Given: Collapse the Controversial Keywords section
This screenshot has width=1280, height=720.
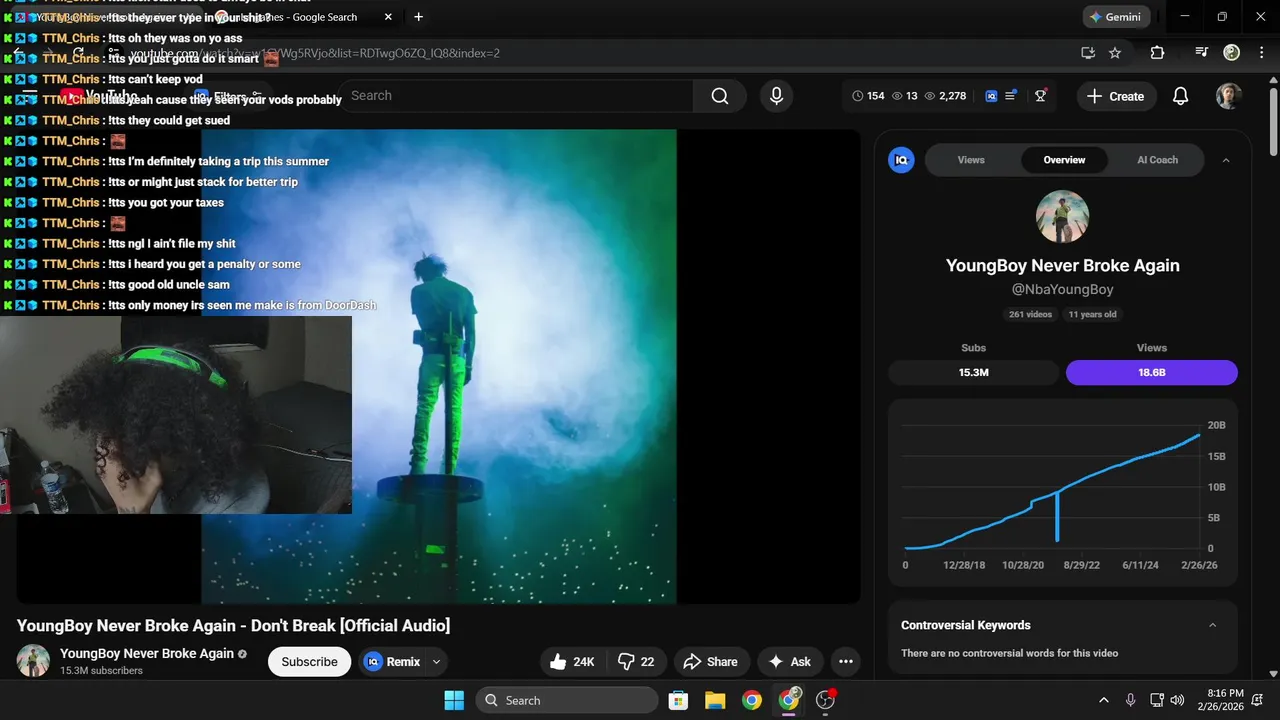Looking at the screenshot, I should [1213, 625].
